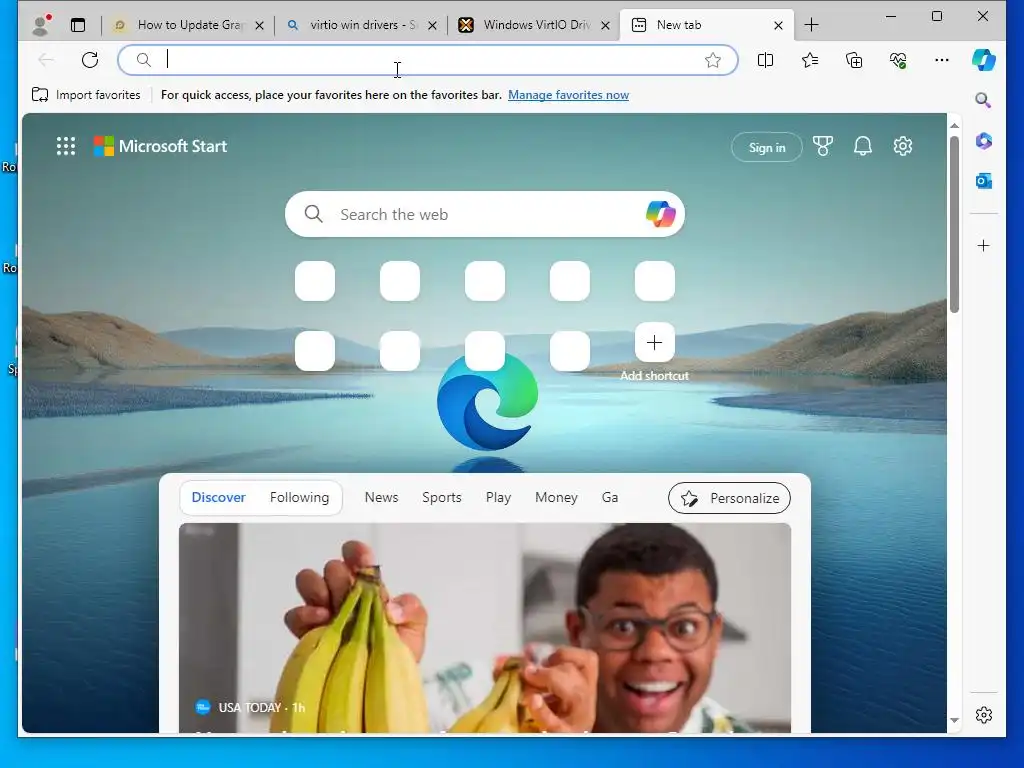Open notifications bell icon

863,146
